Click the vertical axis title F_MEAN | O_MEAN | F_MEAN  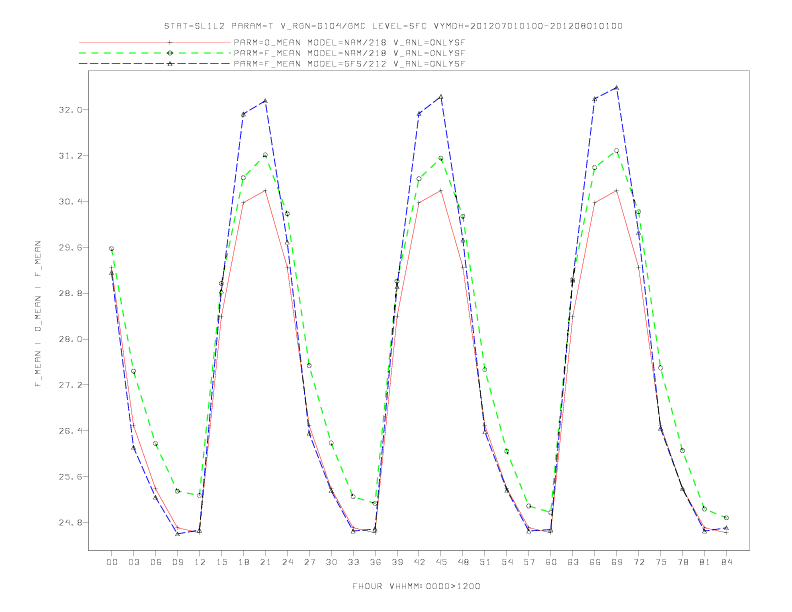(x=38, y=314)
